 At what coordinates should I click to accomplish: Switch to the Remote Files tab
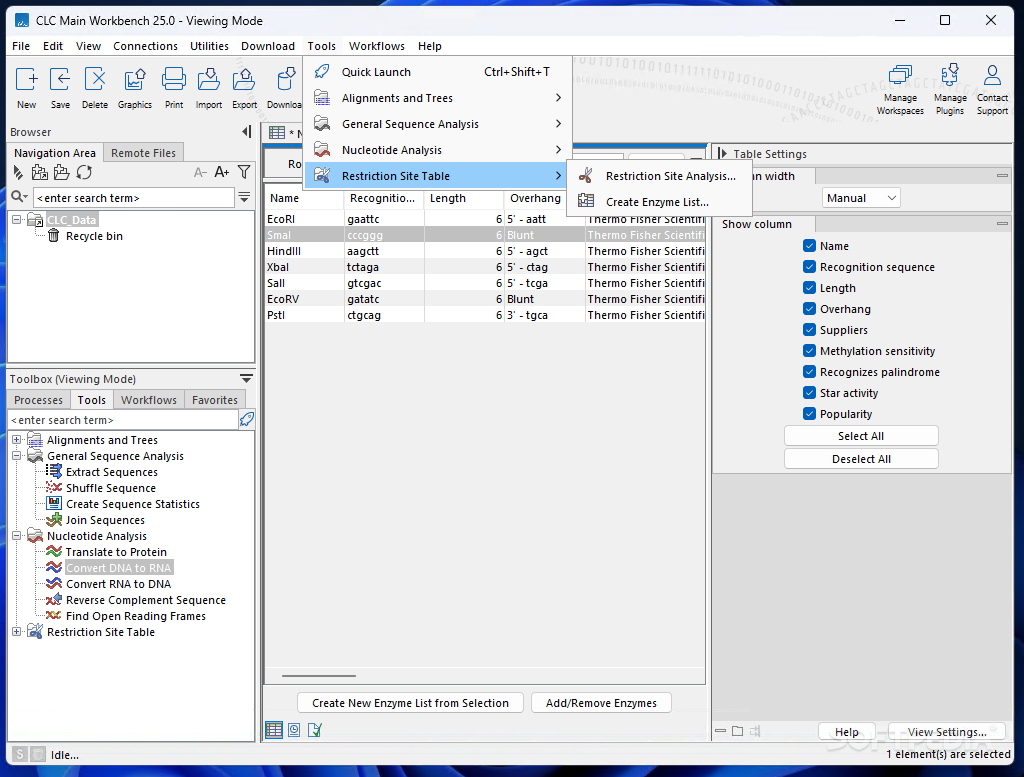coord(143,153)
